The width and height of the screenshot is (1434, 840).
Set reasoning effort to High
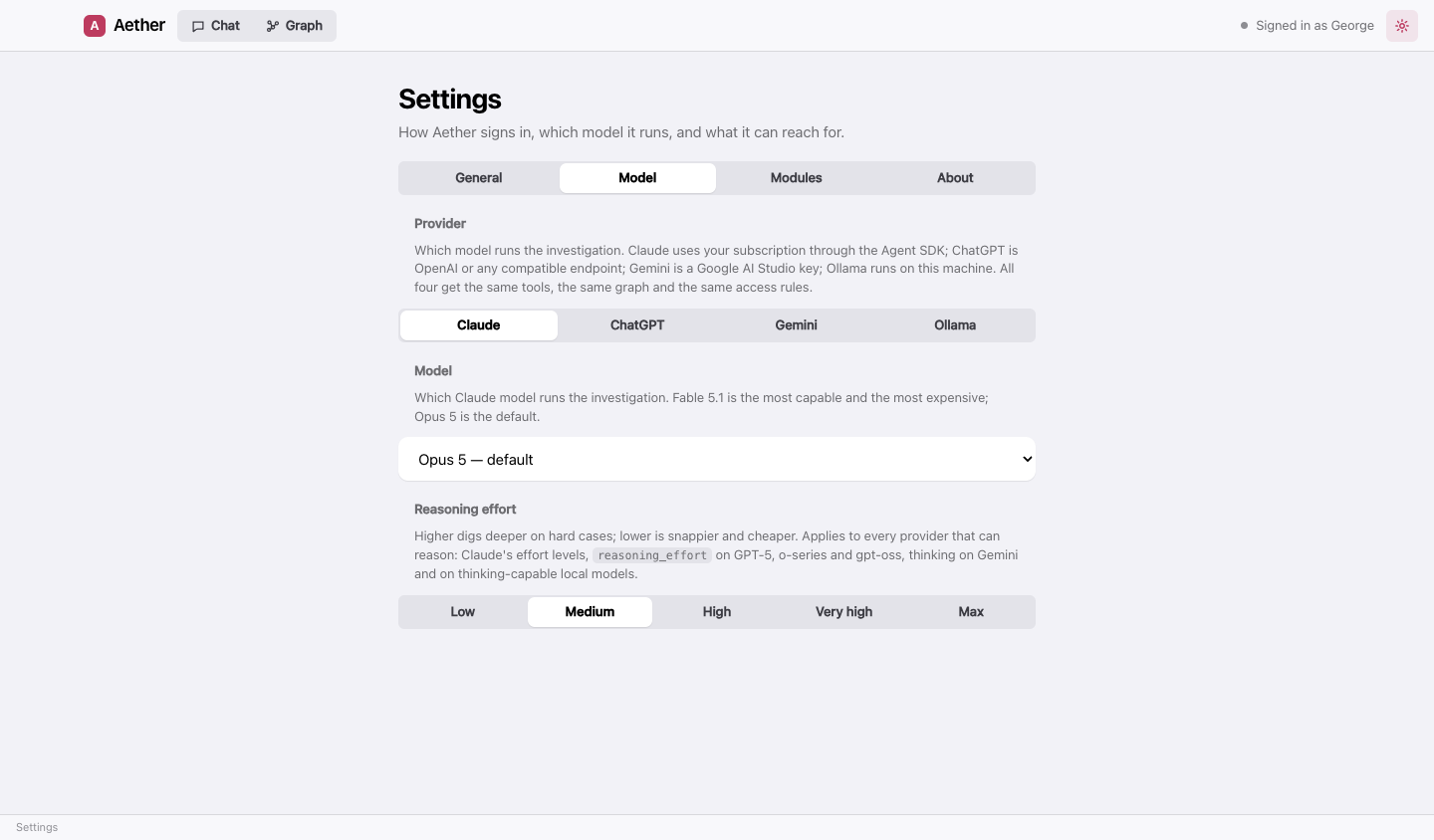[x=717, y=612]
